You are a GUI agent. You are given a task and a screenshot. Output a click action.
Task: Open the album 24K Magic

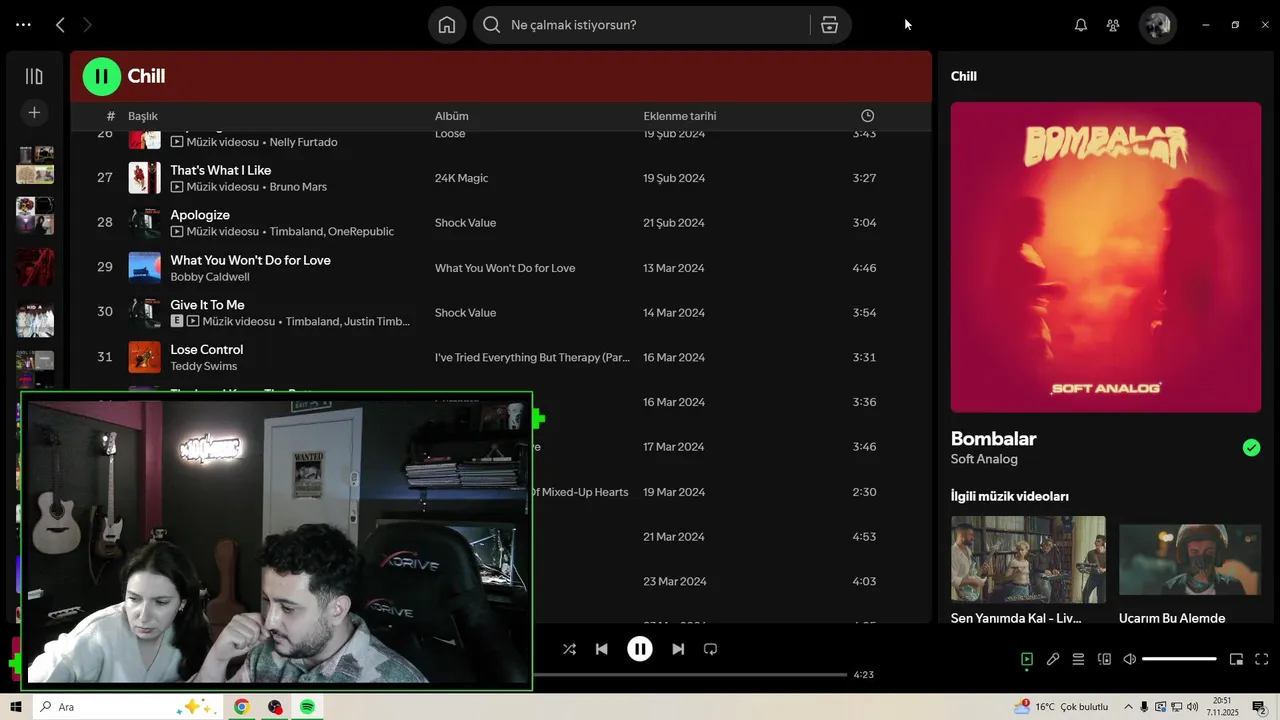click(462, 178)
